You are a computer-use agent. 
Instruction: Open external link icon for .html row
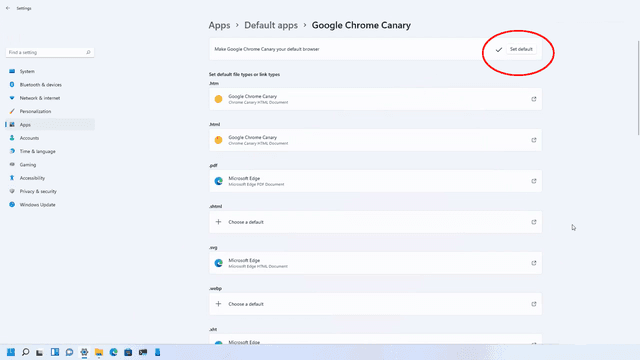(x=533, y=140)
